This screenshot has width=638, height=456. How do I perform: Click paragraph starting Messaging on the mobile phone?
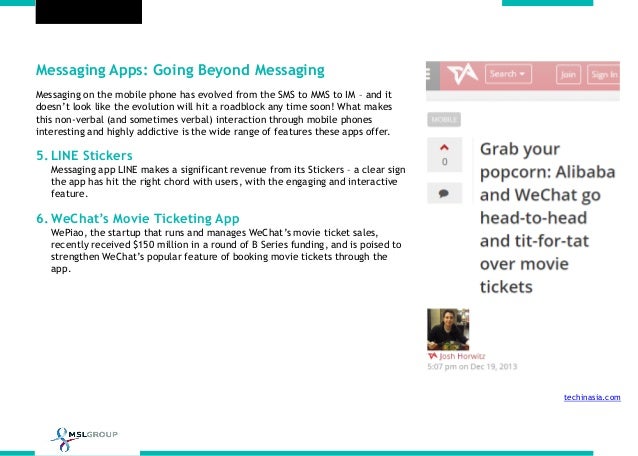214,113
